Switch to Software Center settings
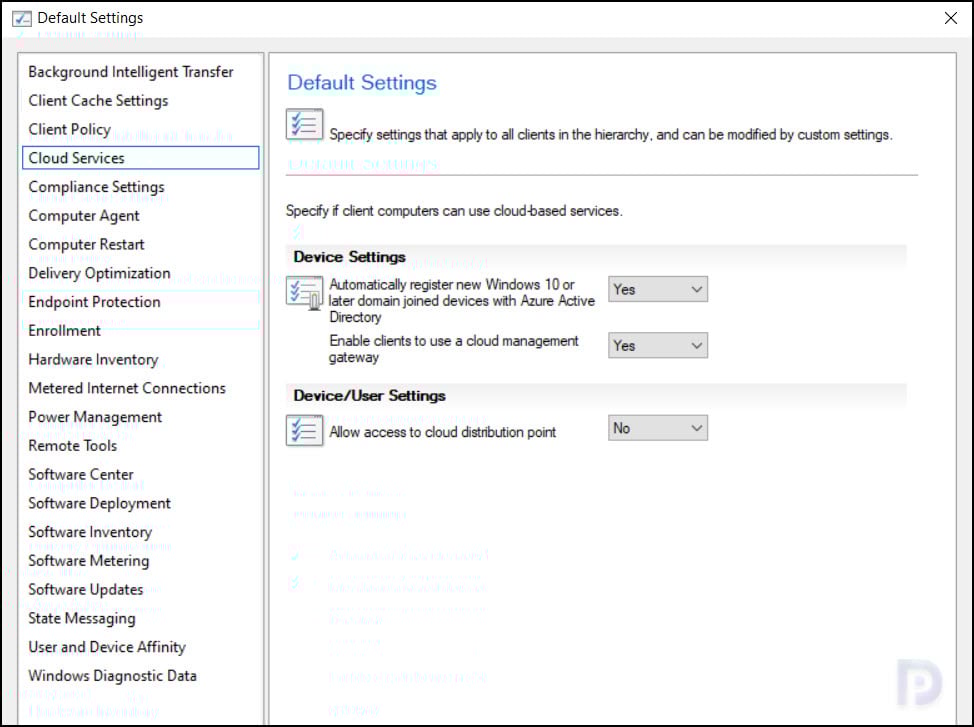The height and width of the screenshot is (727, 974). pyautogui.click(x=140, y=475)
